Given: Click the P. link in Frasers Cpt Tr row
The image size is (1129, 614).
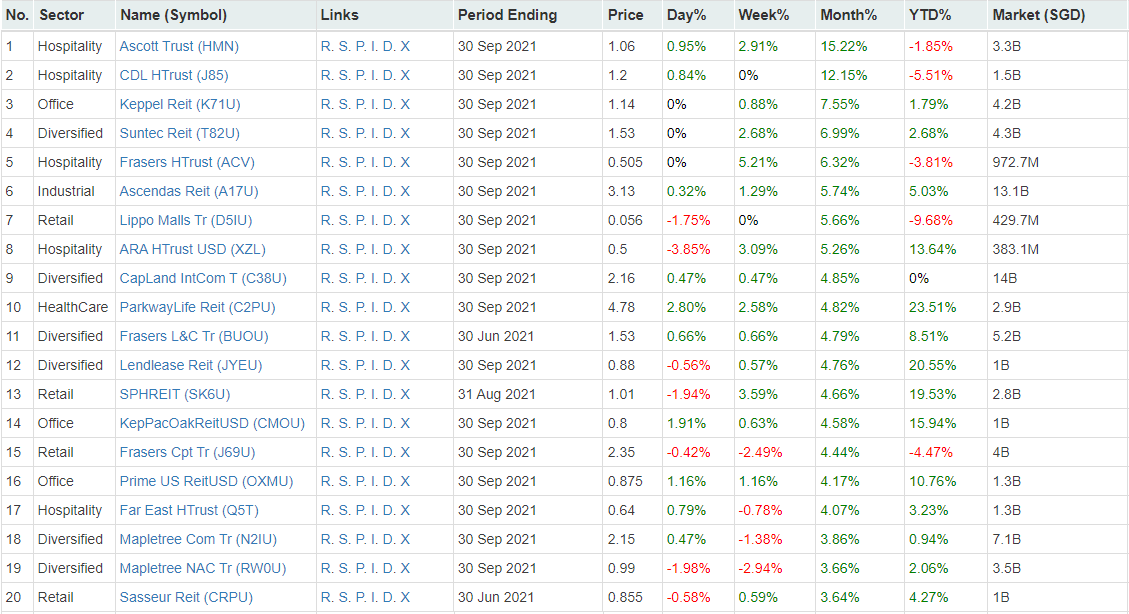Looking at the screenshot, I should click(x=361, y=452).
